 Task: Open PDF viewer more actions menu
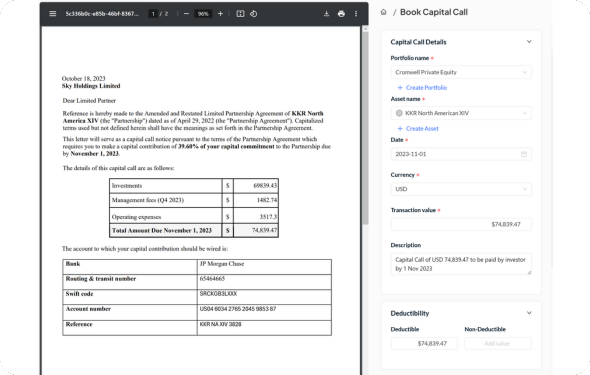(x=356, y=14)
